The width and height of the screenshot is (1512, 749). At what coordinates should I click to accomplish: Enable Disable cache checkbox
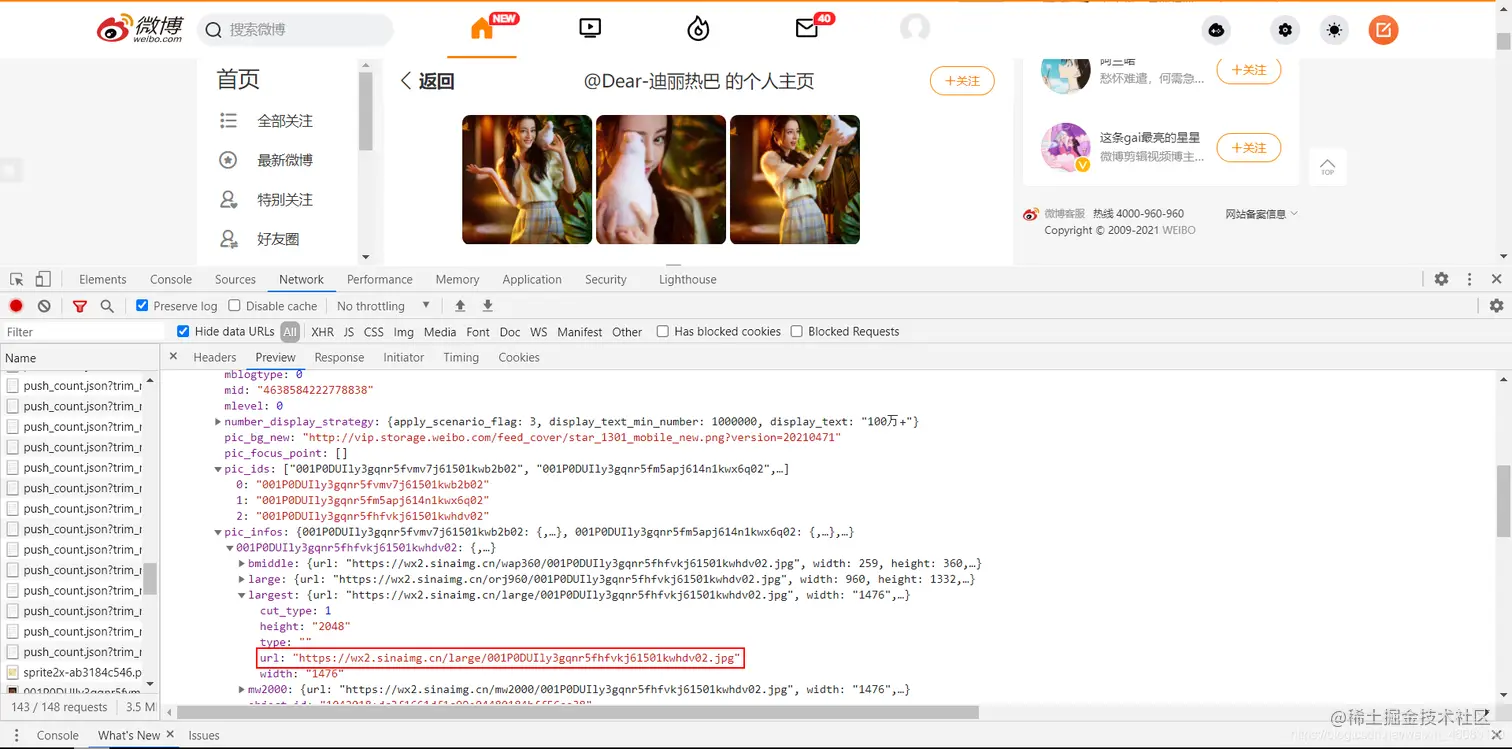click(234, 305)
